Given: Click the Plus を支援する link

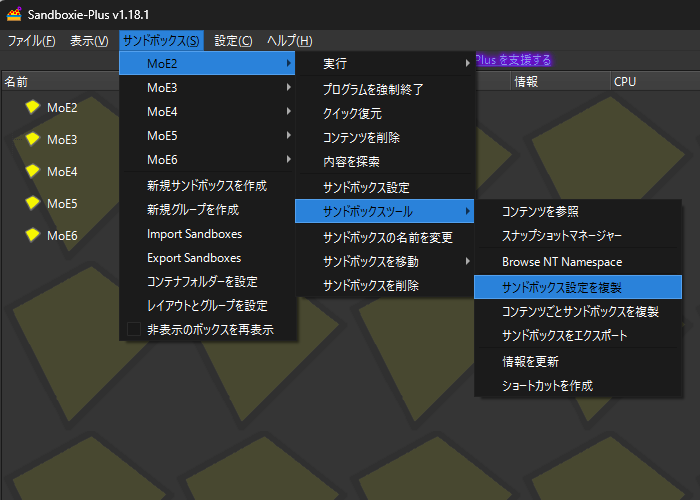Looking at the screenshot, I should coord(513,60).
